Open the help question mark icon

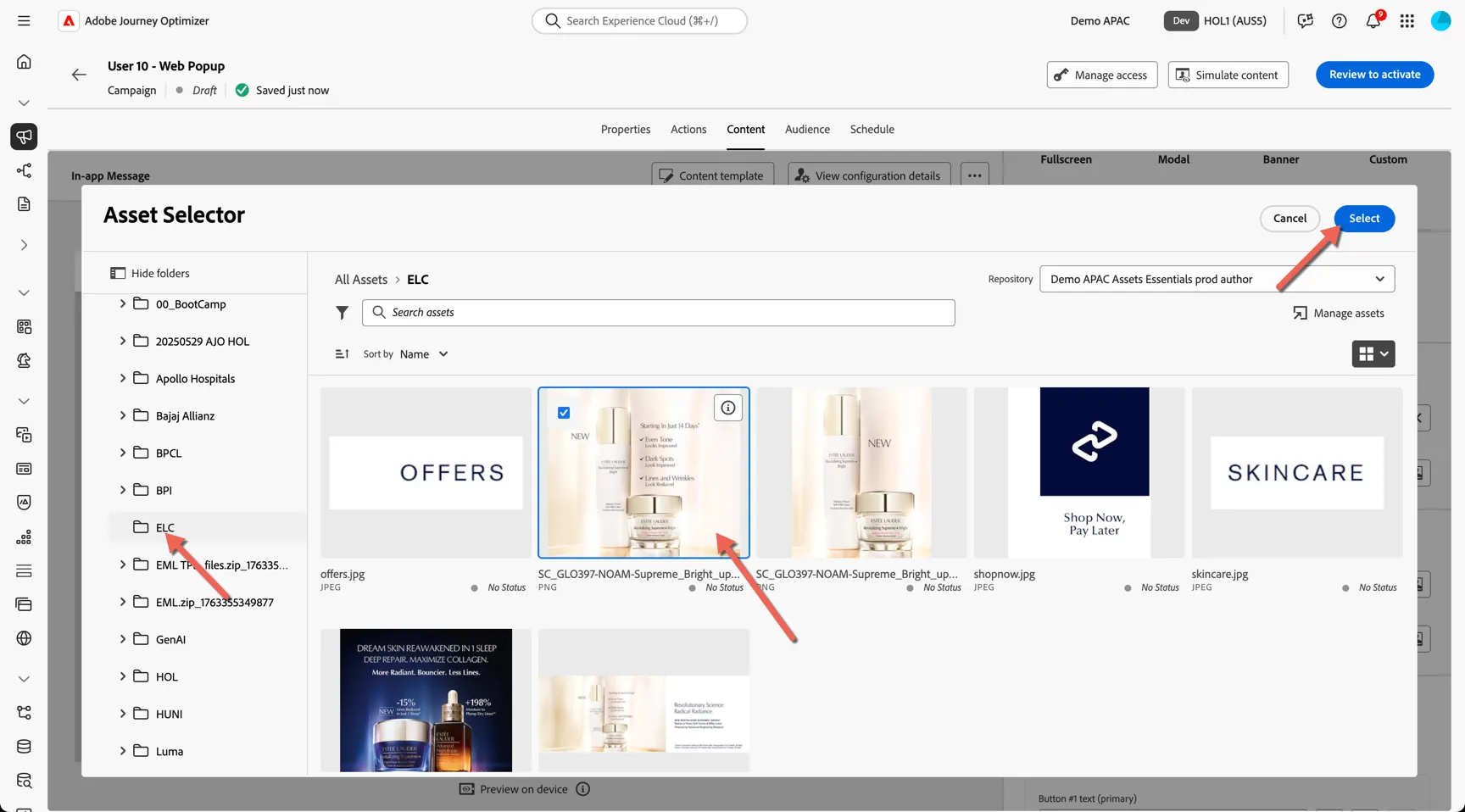(x=1340, y=21)
